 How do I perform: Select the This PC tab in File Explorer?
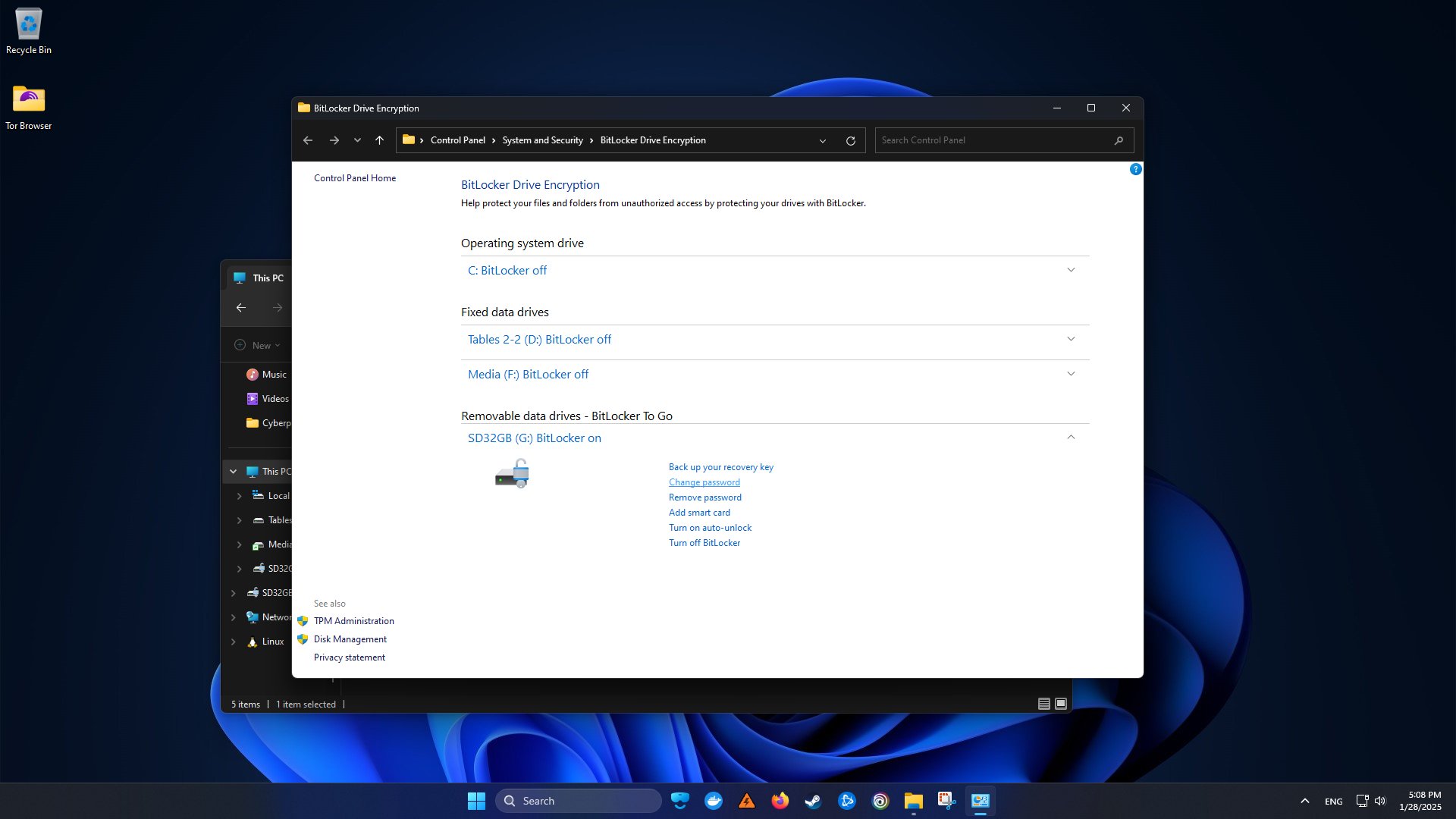[x=259, y=278]
